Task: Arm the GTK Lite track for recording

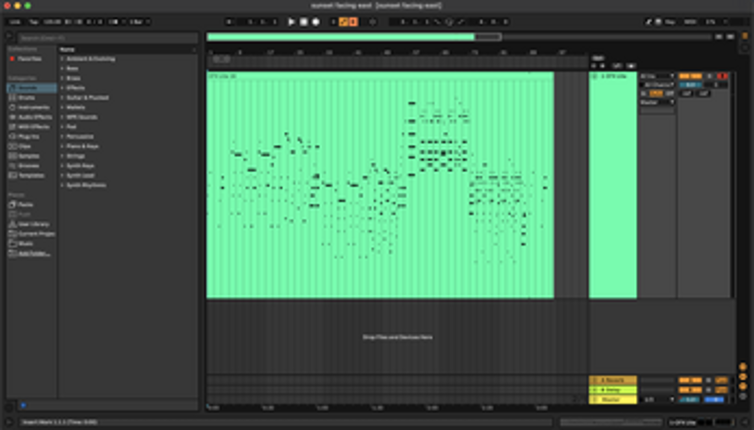Action: click(x=721, y=76)
